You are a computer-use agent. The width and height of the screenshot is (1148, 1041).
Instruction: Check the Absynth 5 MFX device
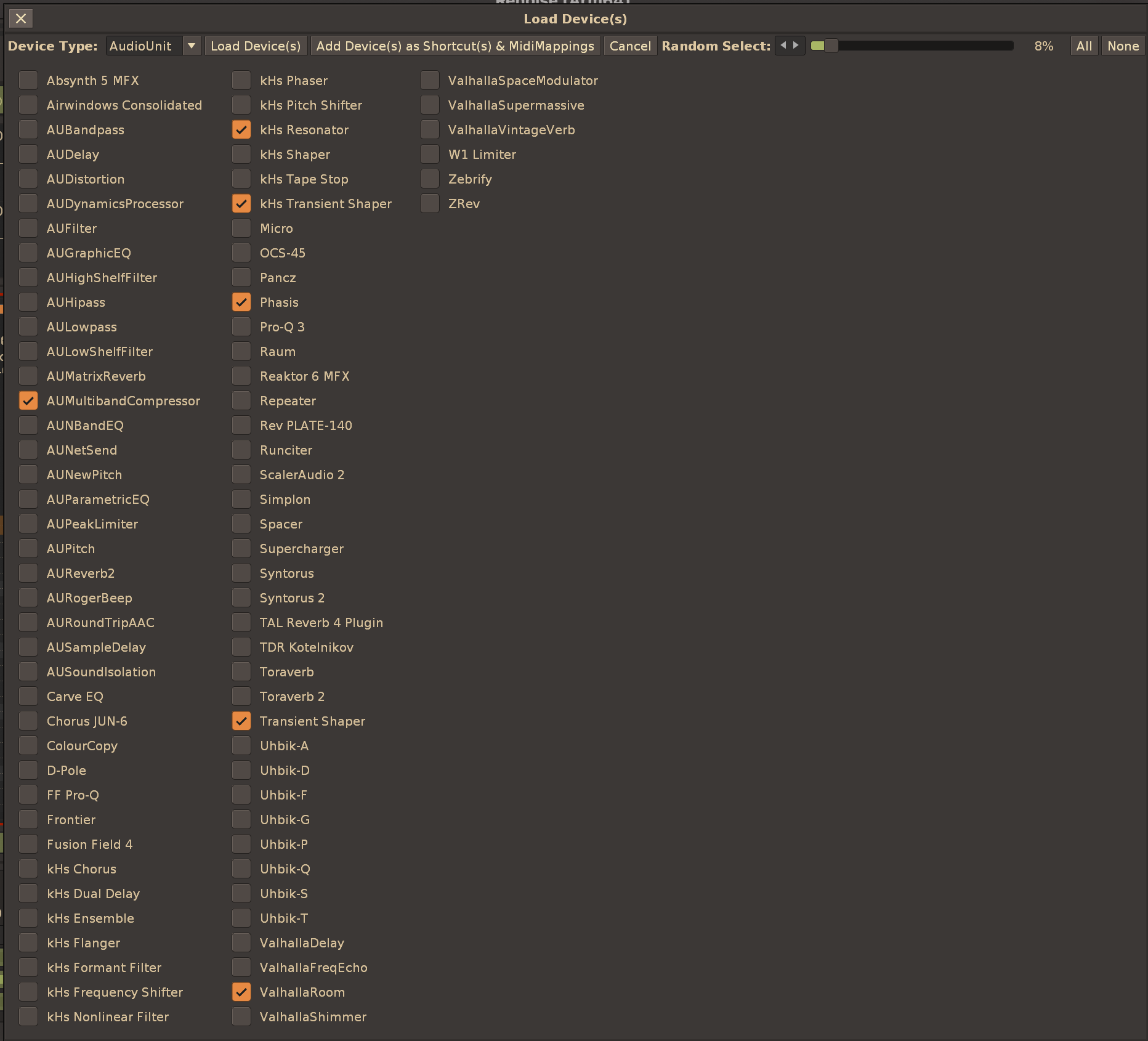(28, 81)
